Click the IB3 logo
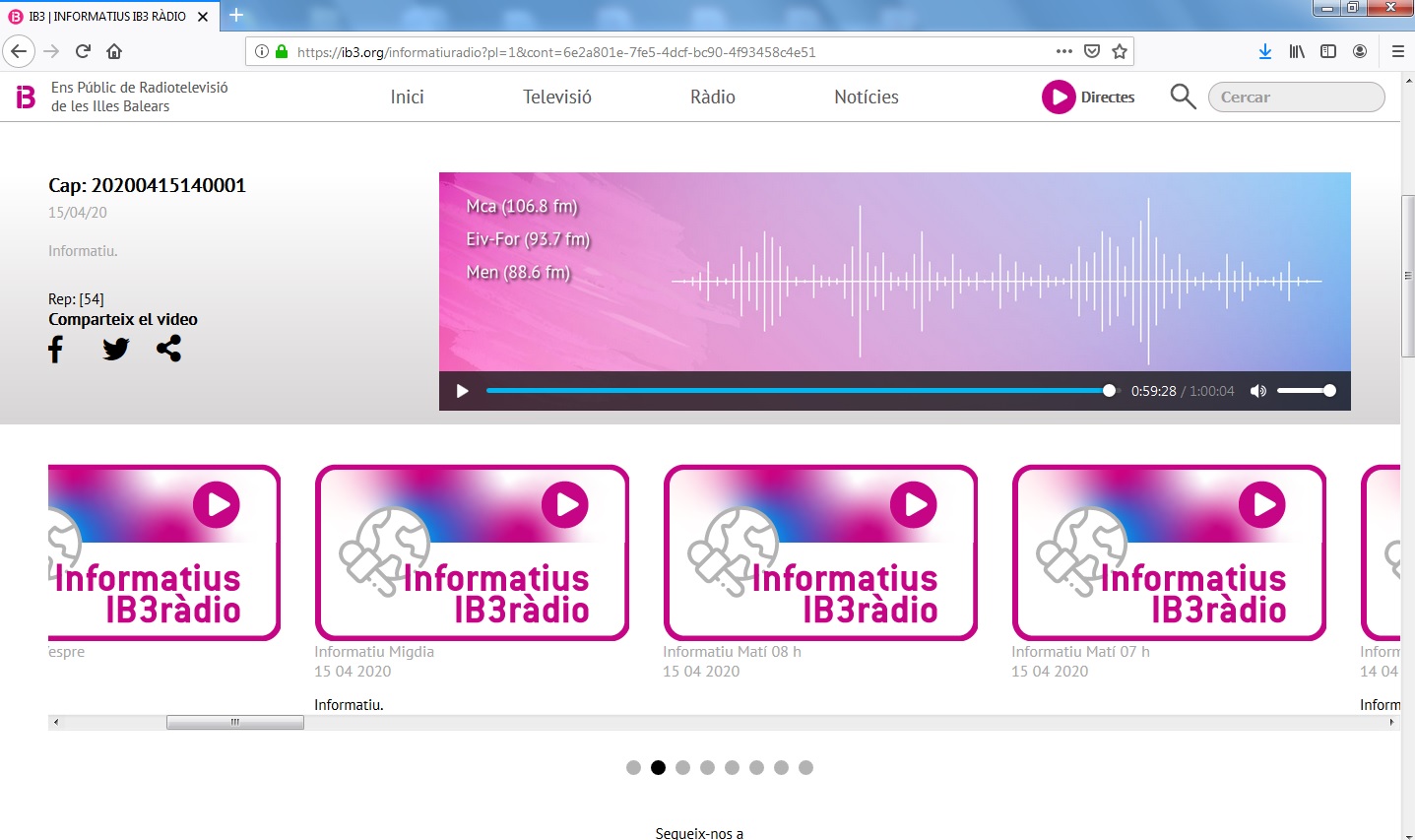Image resolution: width=1415 pixels, height=840 pixels. coord(26,97)
